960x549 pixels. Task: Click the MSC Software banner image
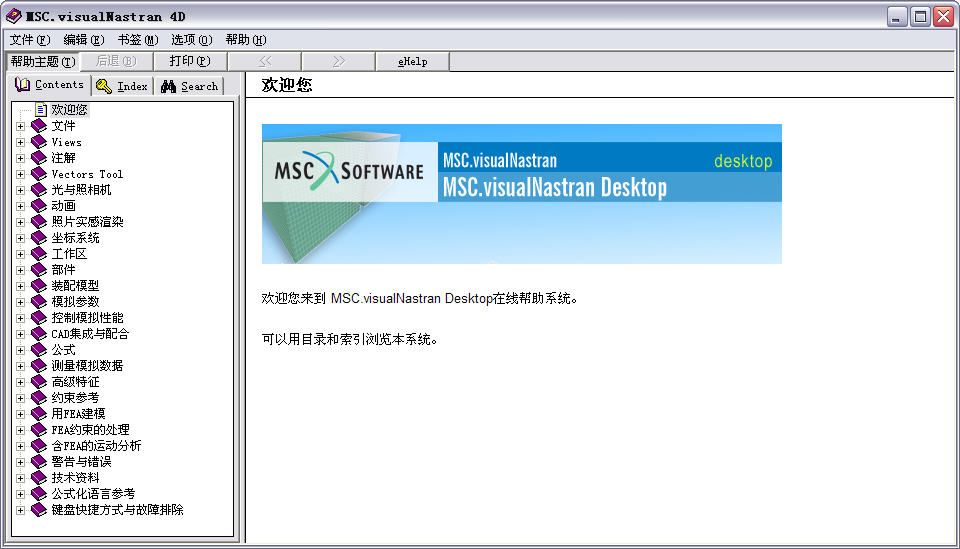pos(522,194)
